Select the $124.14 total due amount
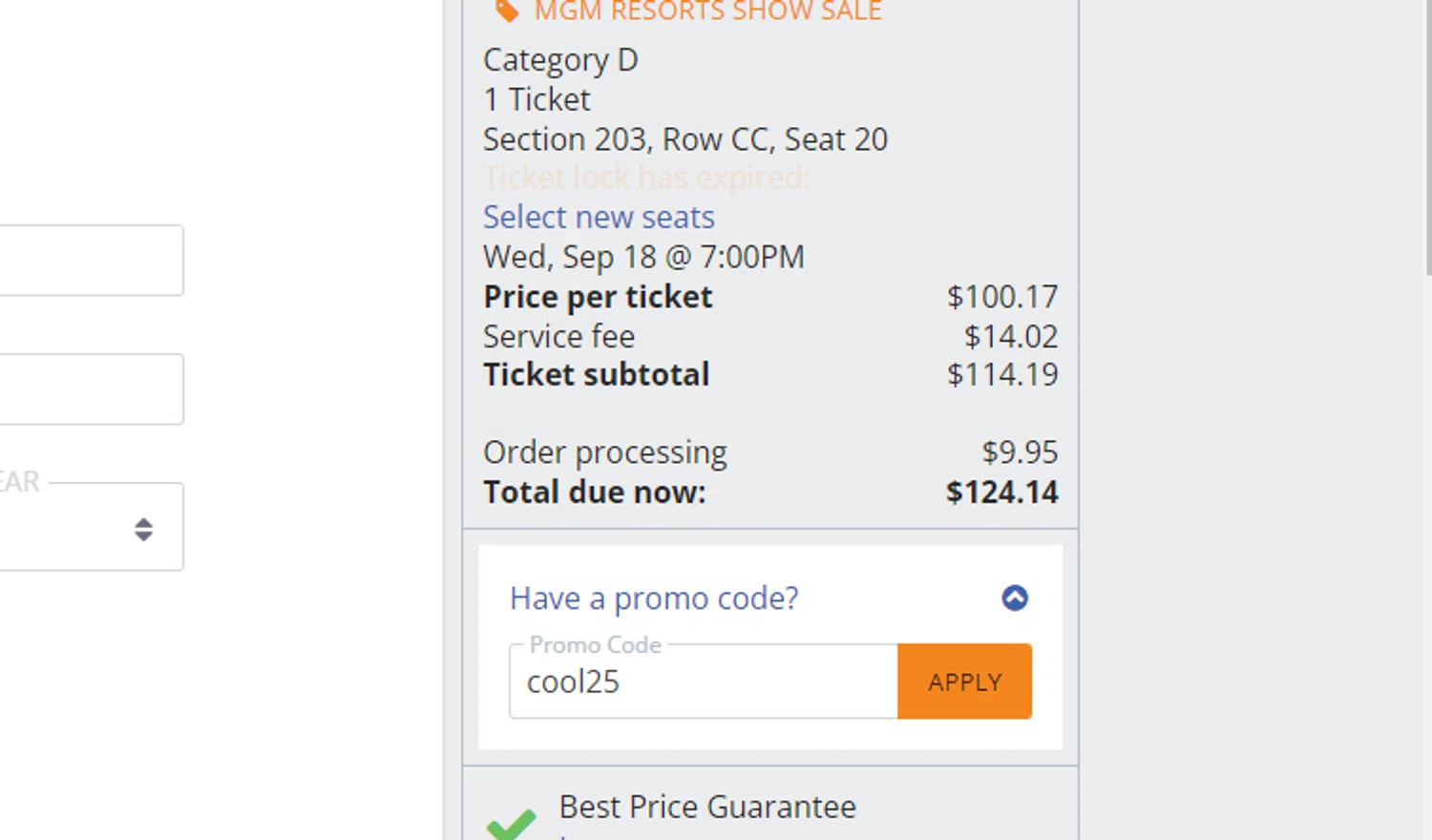Image resolution: width=1432 pixels, height=840 pixels. 1001,493
